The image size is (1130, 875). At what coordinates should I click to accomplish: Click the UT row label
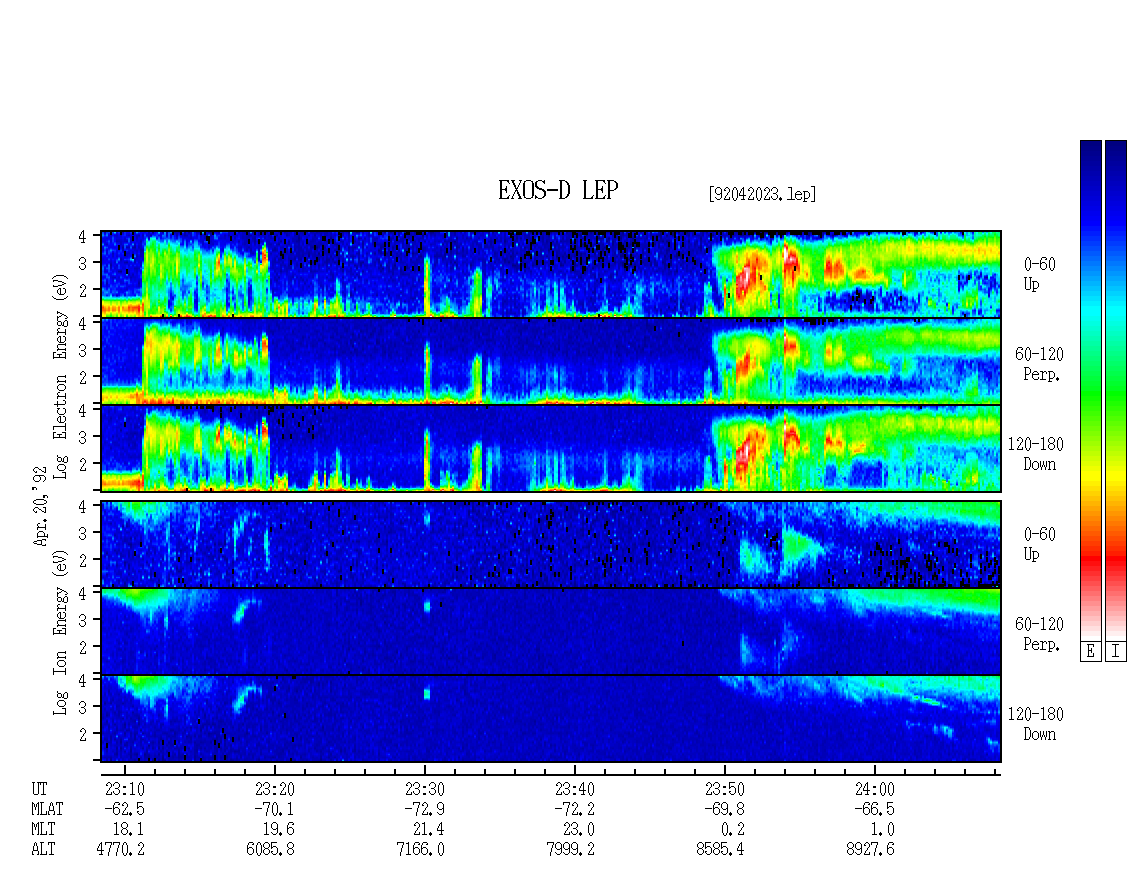[x=39, y=789]
